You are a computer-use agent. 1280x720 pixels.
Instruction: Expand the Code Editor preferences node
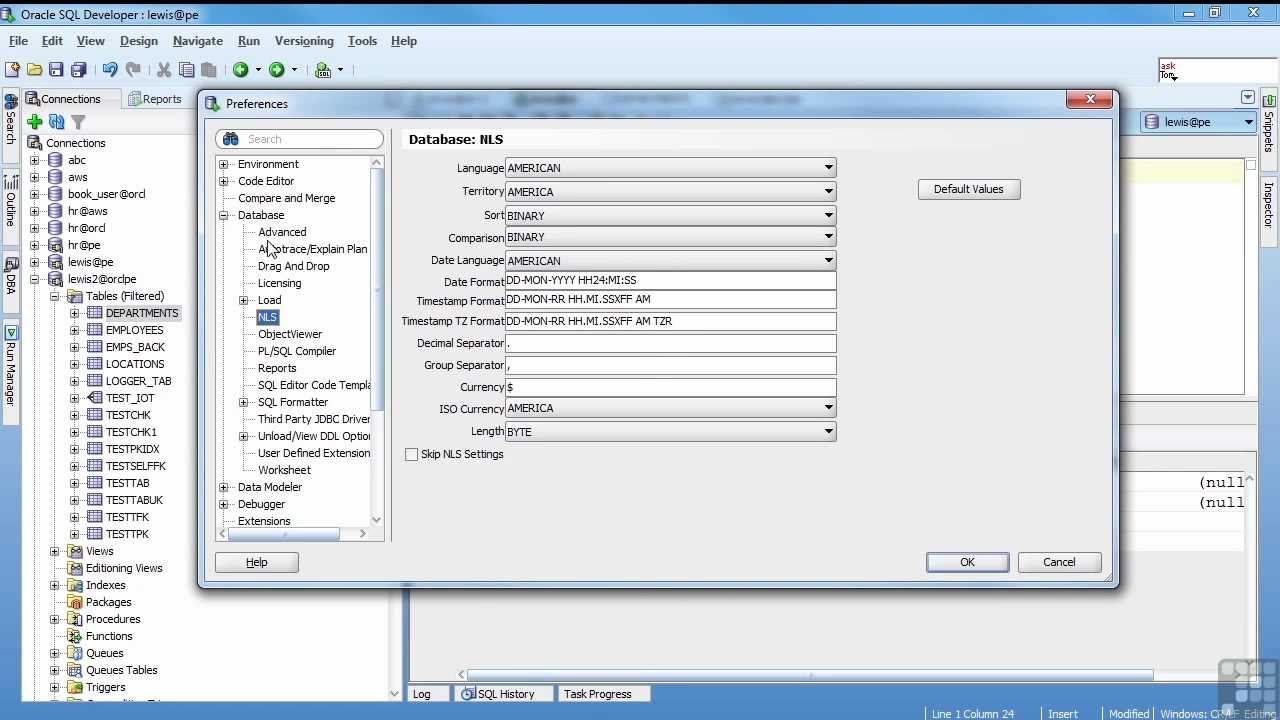[x=224, y=181]
